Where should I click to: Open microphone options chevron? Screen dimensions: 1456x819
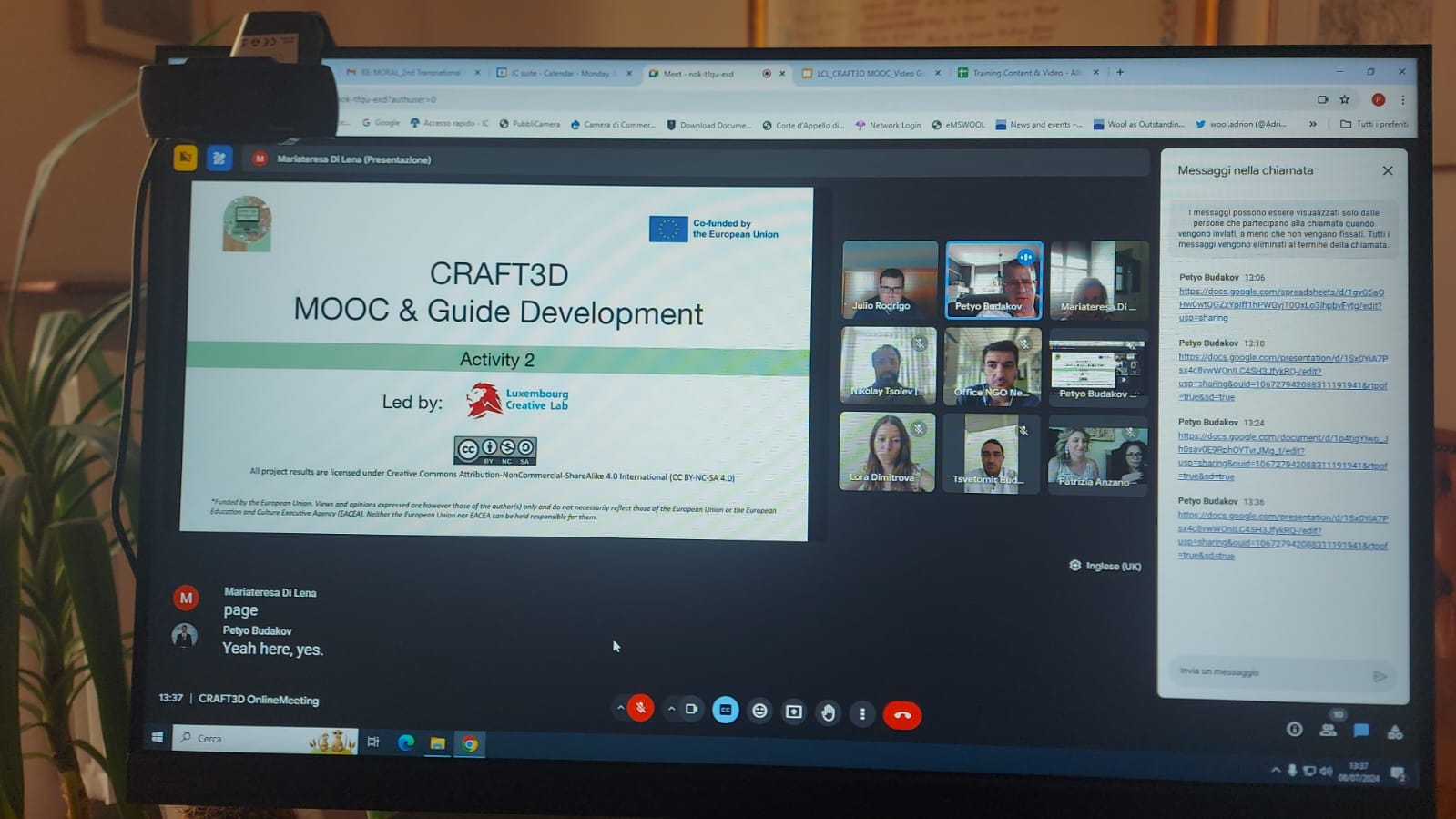620,708
